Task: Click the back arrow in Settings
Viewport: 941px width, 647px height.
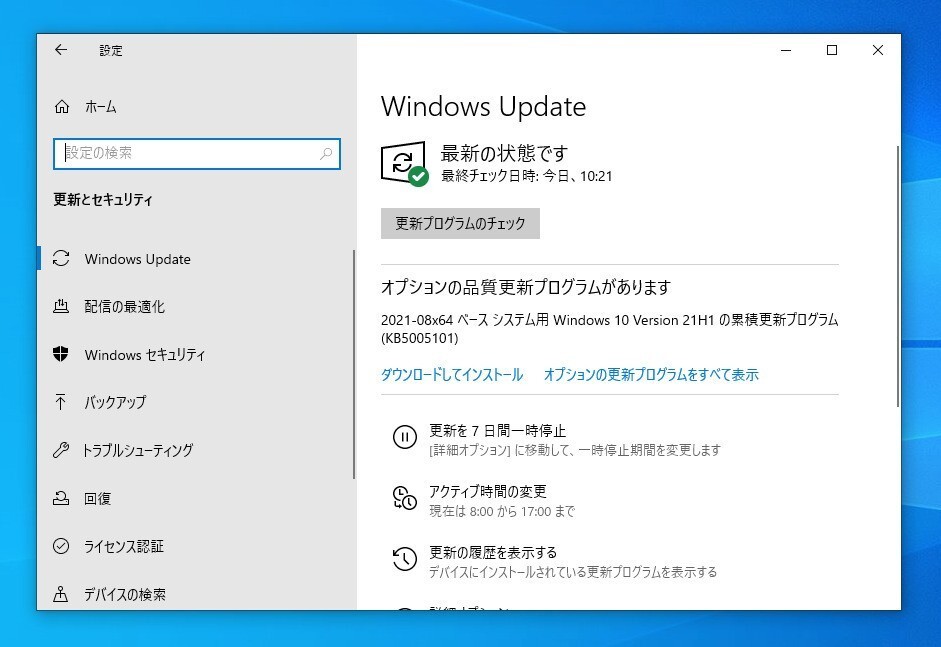Action: pos(61,50)
